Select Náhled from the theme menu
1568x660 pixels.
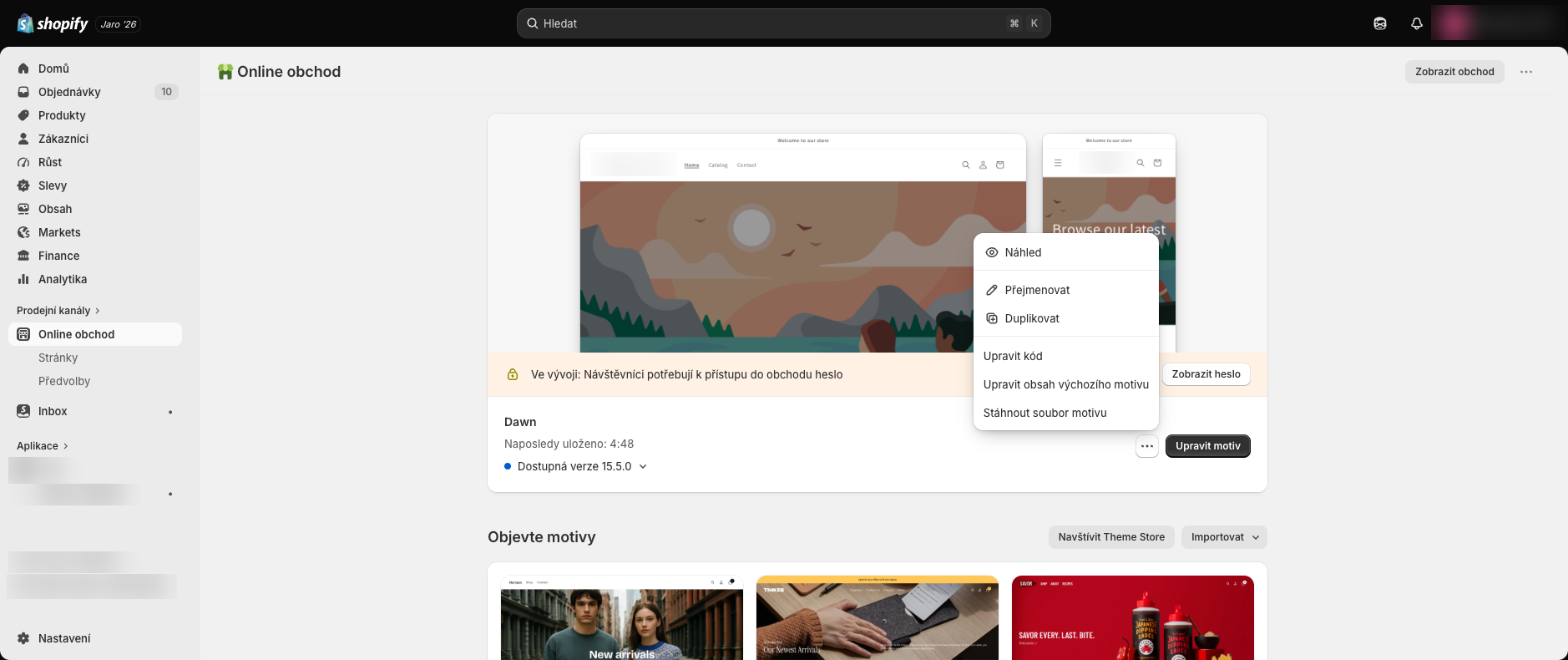(x=1066, y=252)
